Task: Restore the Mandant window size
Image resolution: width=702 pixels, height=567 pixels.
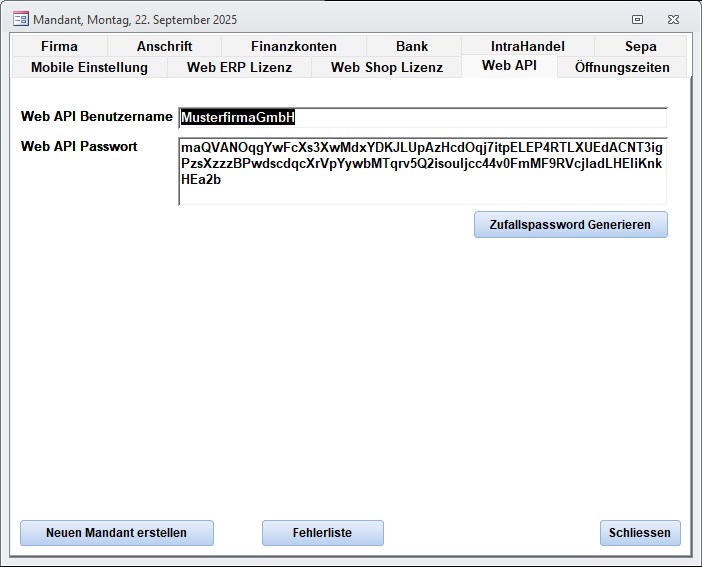Action: click(637, 19)
